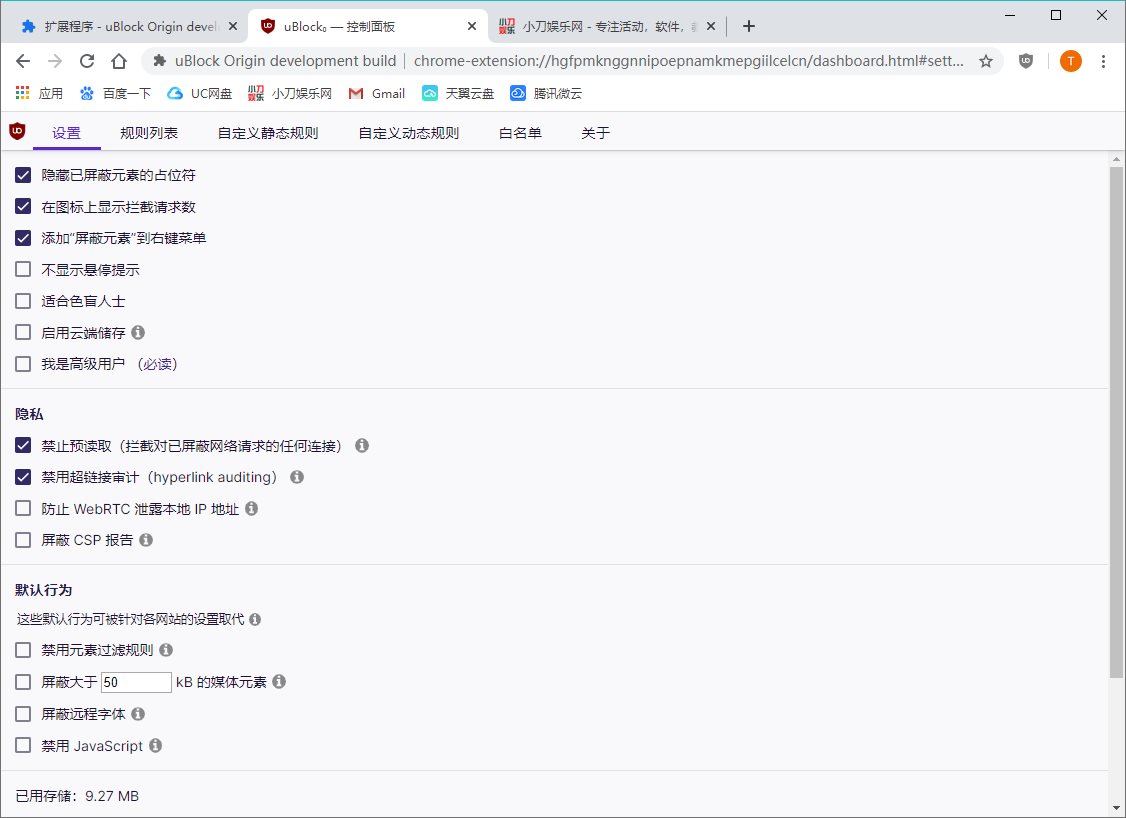Screen dimensions: 1126x818
Task: Switch to the 规则列表 tab
Action: pyautogui.click(x=149, y=133)
